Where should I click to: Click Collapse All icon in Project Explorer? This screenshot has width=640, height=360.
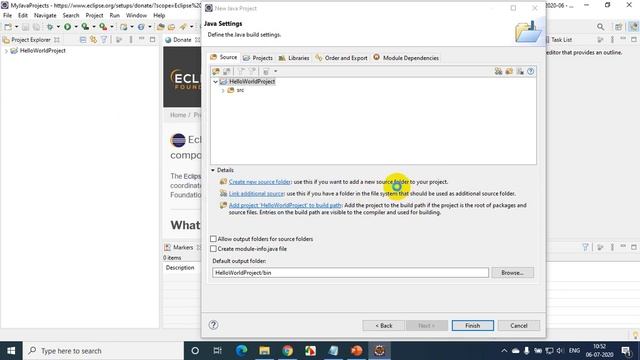coord(83,40)
